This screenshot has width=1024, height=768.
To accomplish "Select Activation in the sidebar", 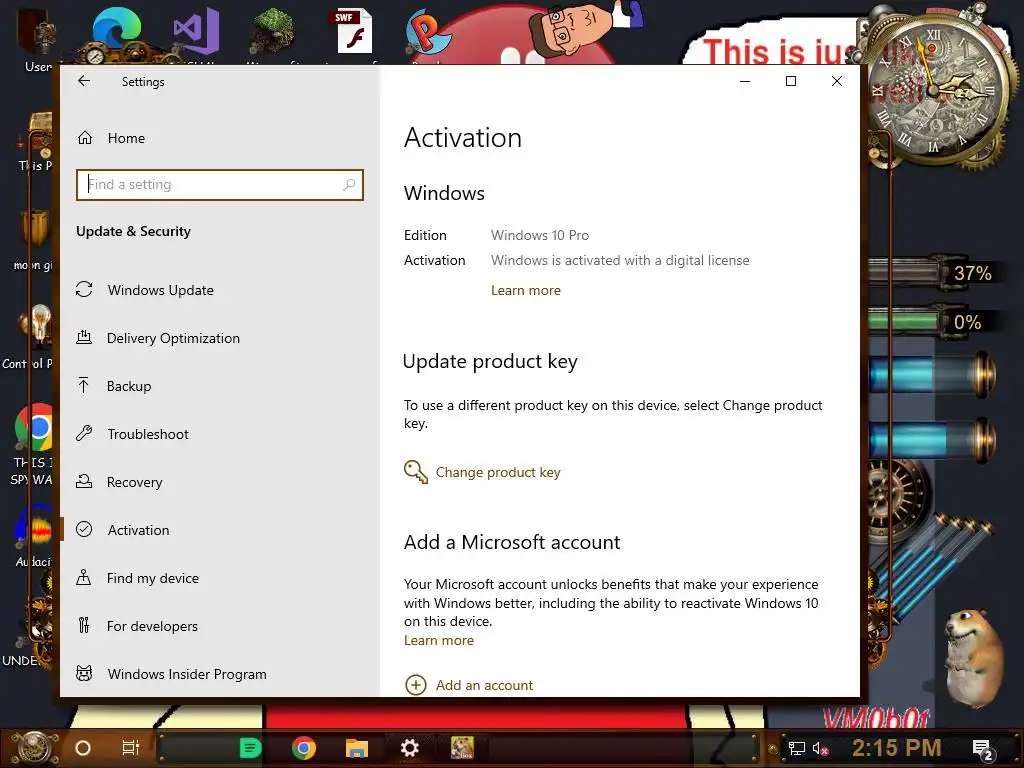I will pos(219,530).
